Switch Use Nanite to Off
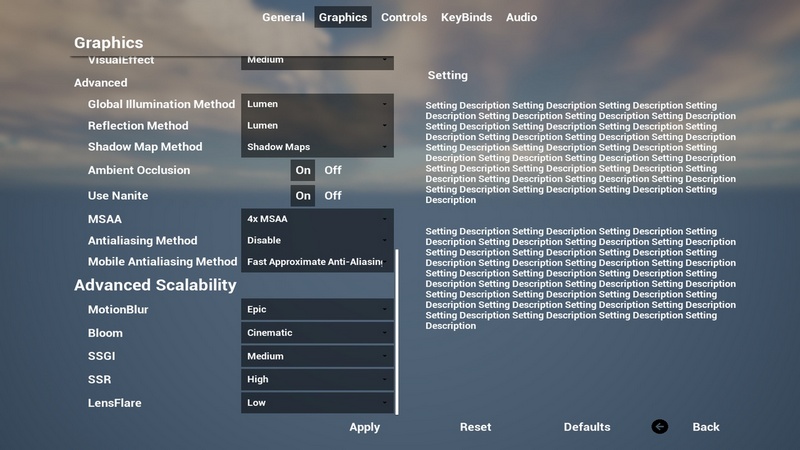The width and height of the screenshot is (800, 450). click(333, 196)
